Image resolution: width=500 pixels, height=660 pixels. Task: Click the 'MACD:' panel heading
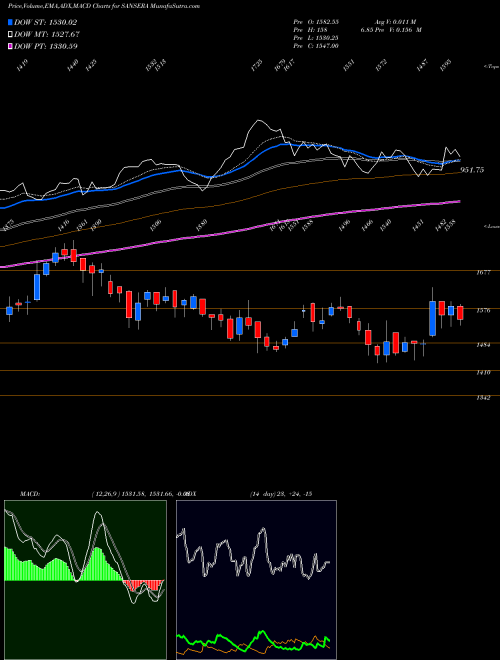click(x=29, y=494)
